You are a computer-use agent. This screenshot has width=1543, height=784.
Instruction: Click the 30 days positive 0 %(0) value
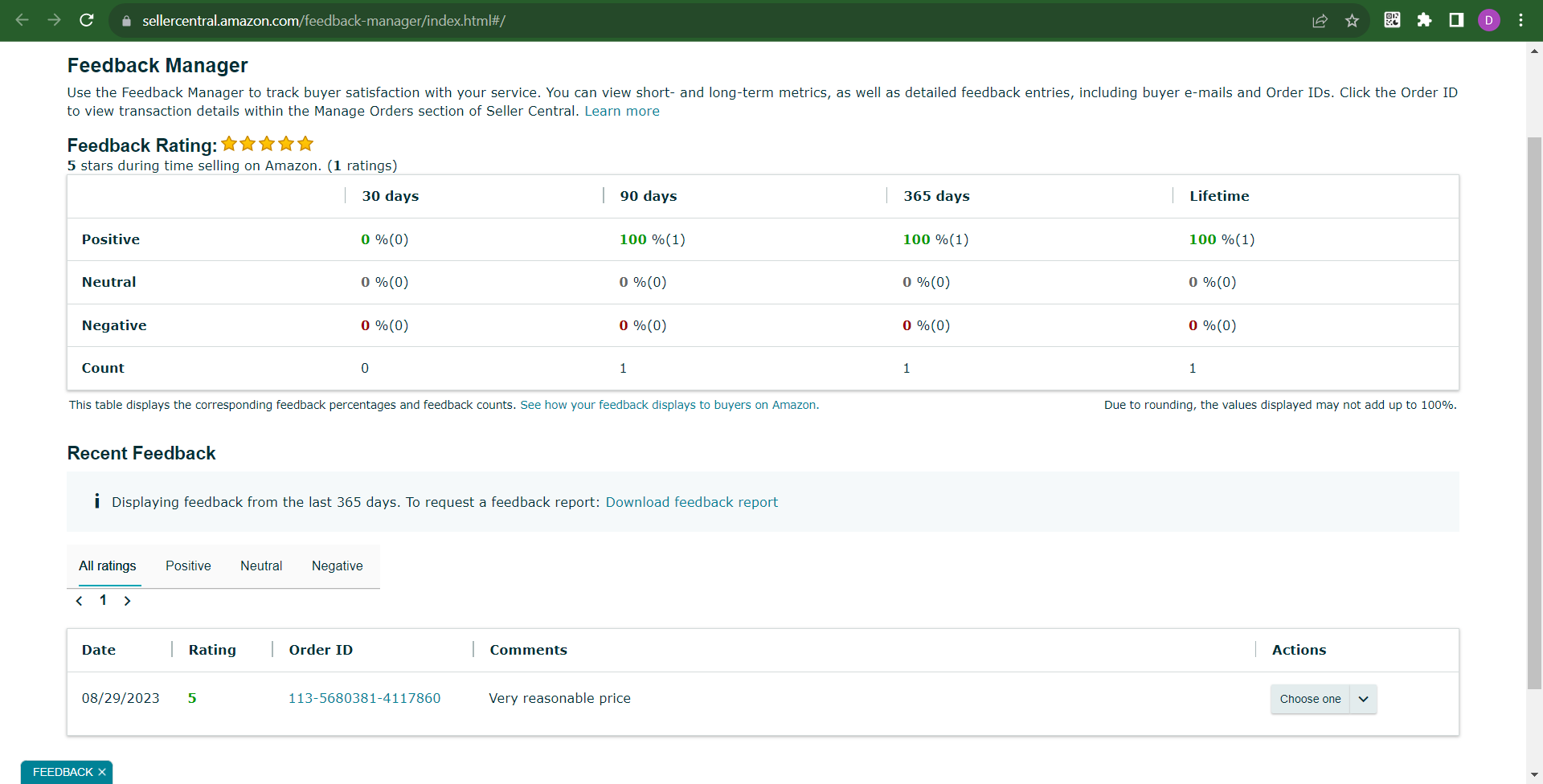click(x=385, y=239)
